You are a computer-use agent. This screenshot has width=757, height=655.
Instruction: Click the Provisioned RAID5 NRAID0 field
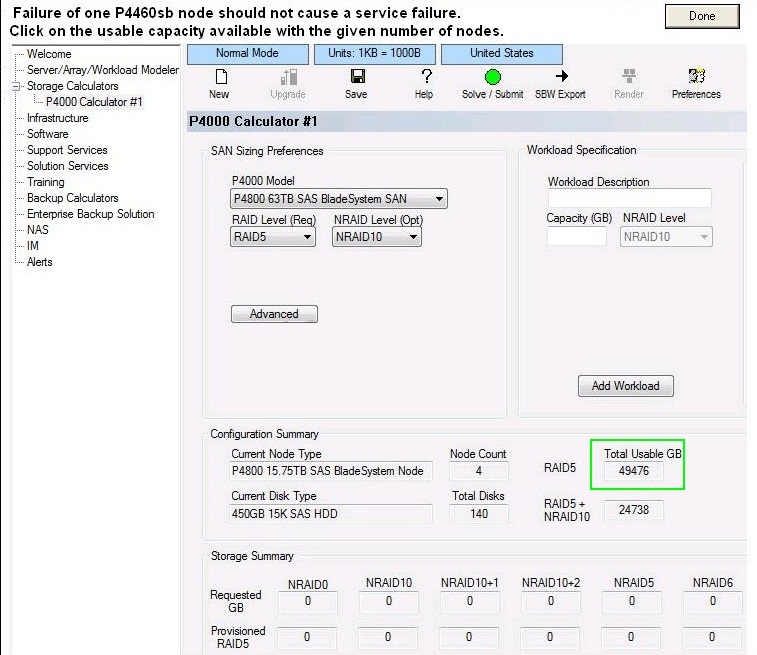(x=307, y=637)
